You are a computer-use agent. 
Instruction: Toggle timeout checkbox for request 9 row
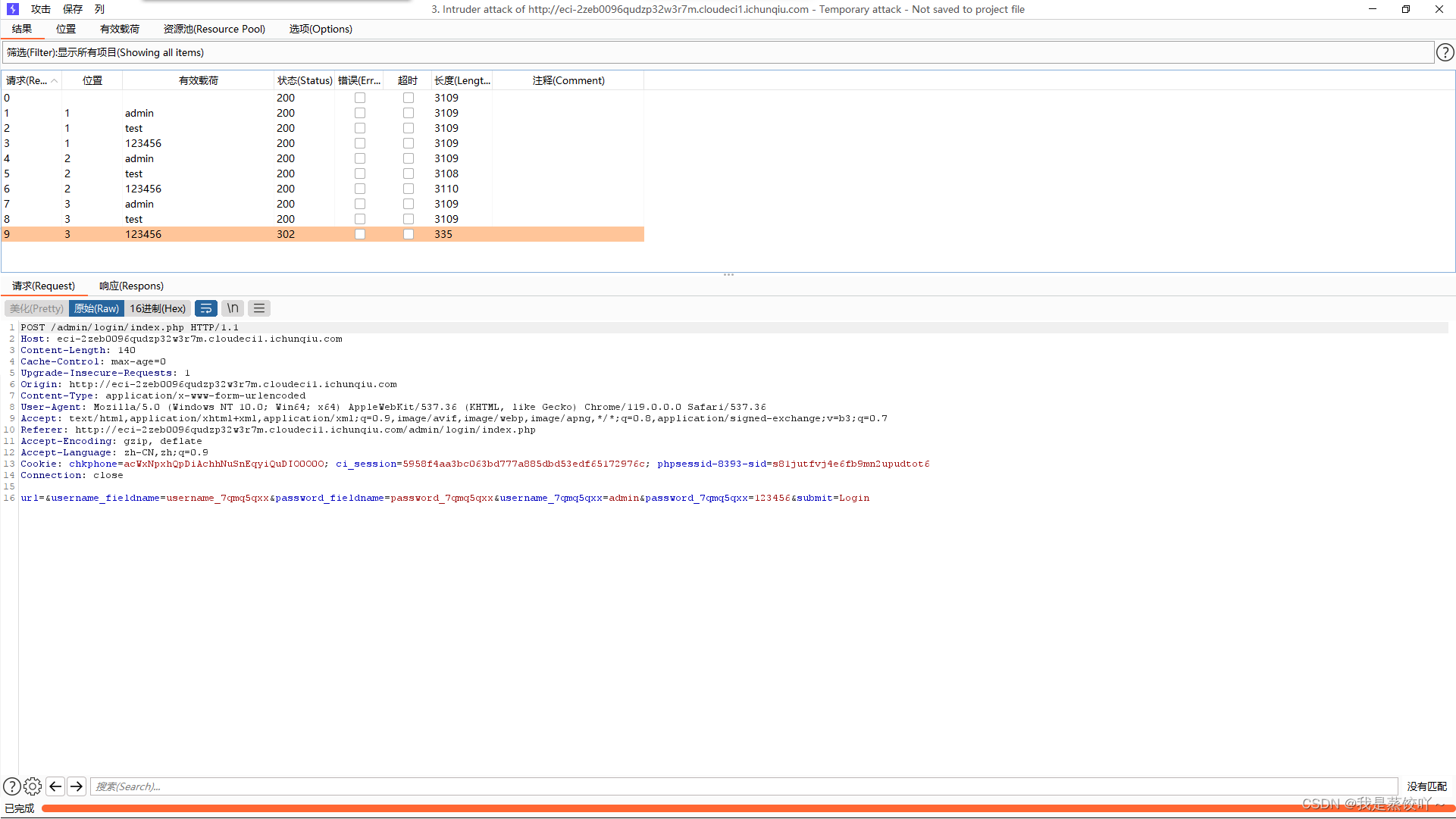tap(409, 234)
